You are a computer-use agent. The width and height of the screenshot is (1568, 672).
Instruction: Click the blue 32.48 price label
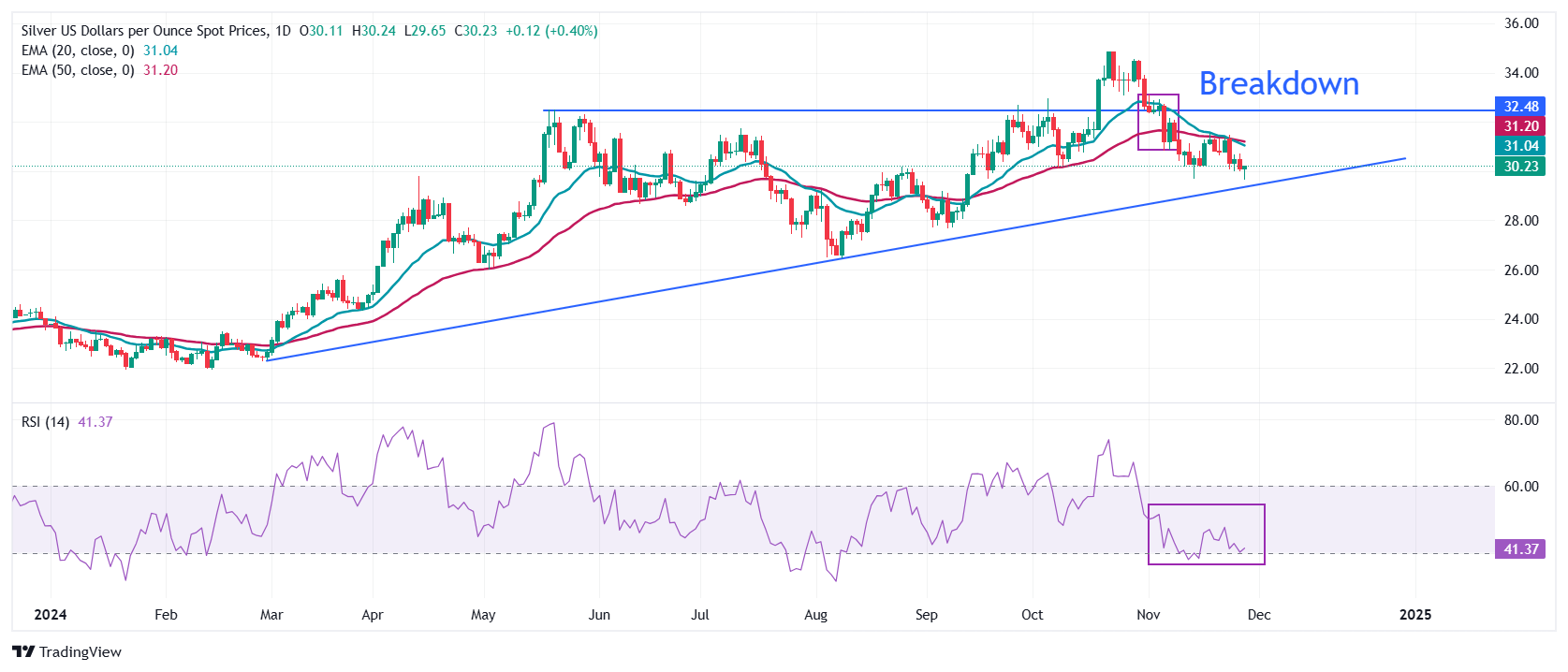click(x=1520, y=107)
